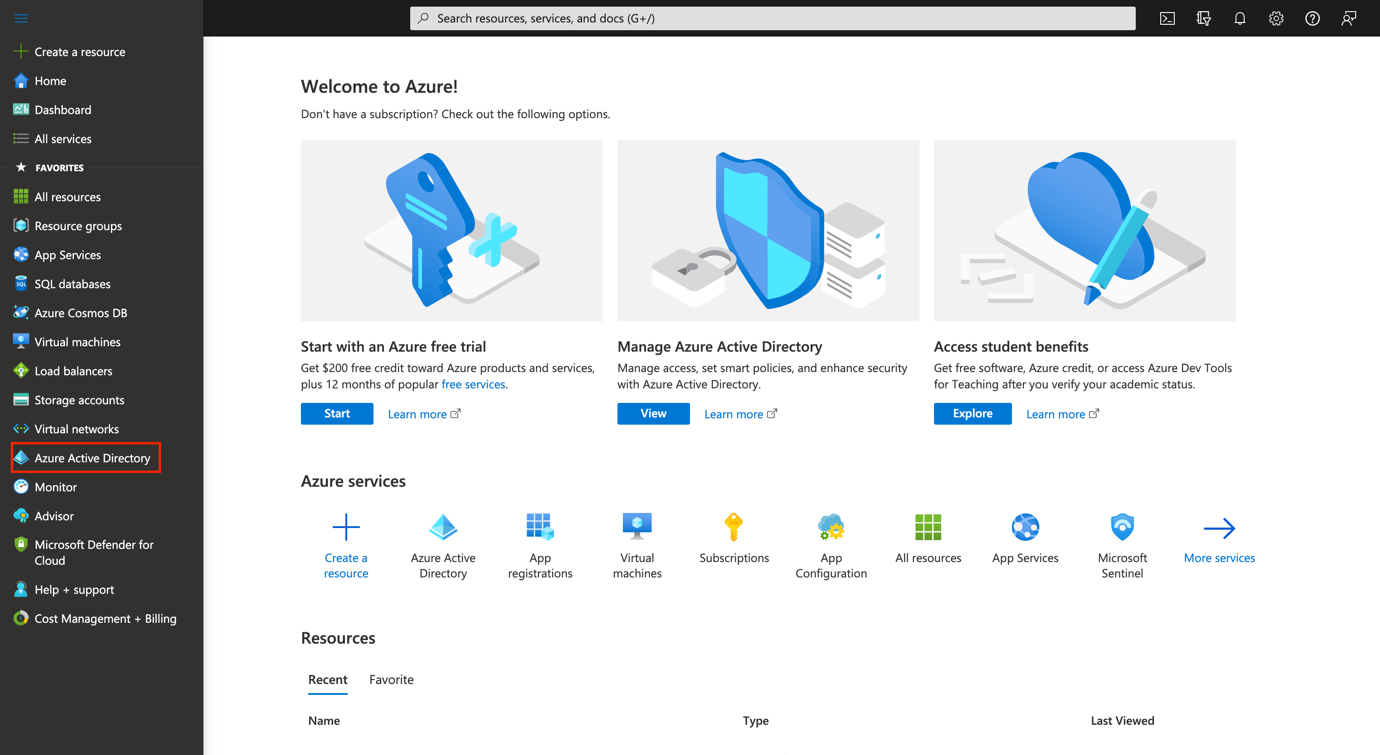Collapse the portal menu with the hamburger icon

pos(21,18)
